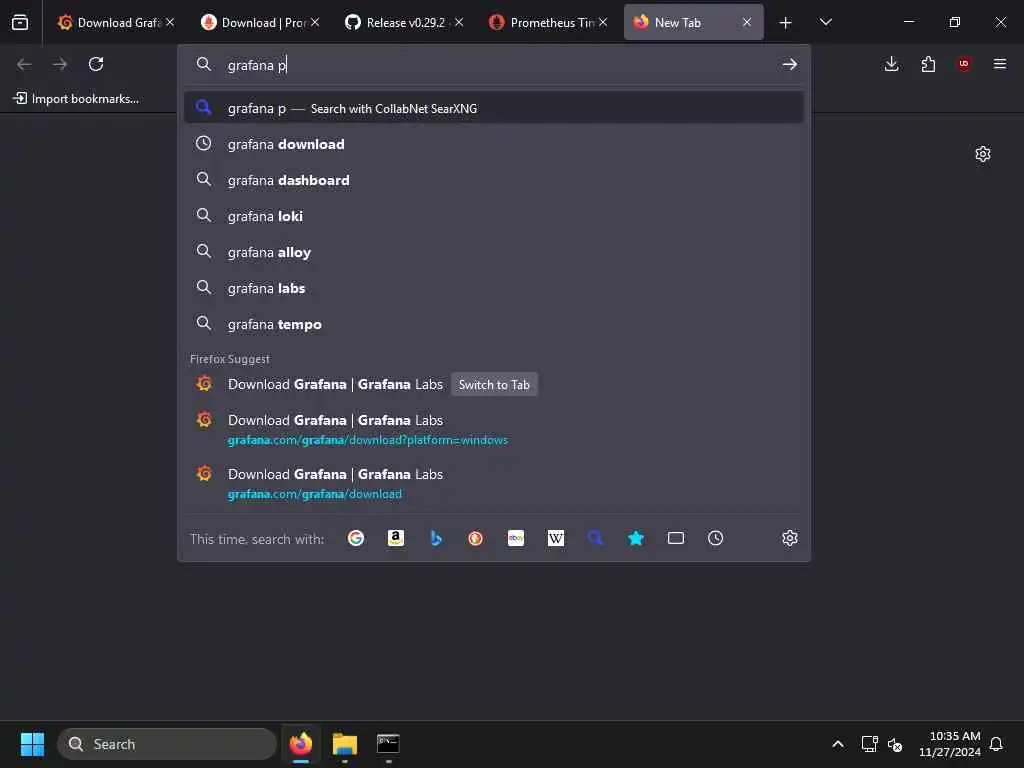
Task: Choose 'grafana download' history suggestion
Action: 494,144
